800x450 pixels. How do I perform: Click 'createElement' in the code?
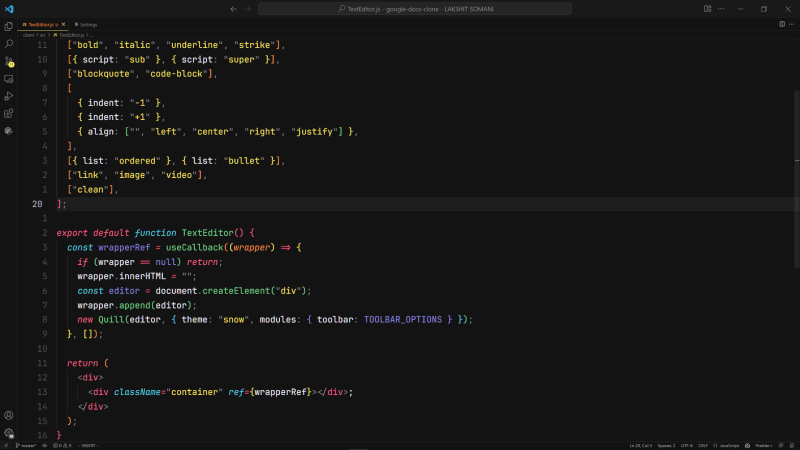pos(236,291)
